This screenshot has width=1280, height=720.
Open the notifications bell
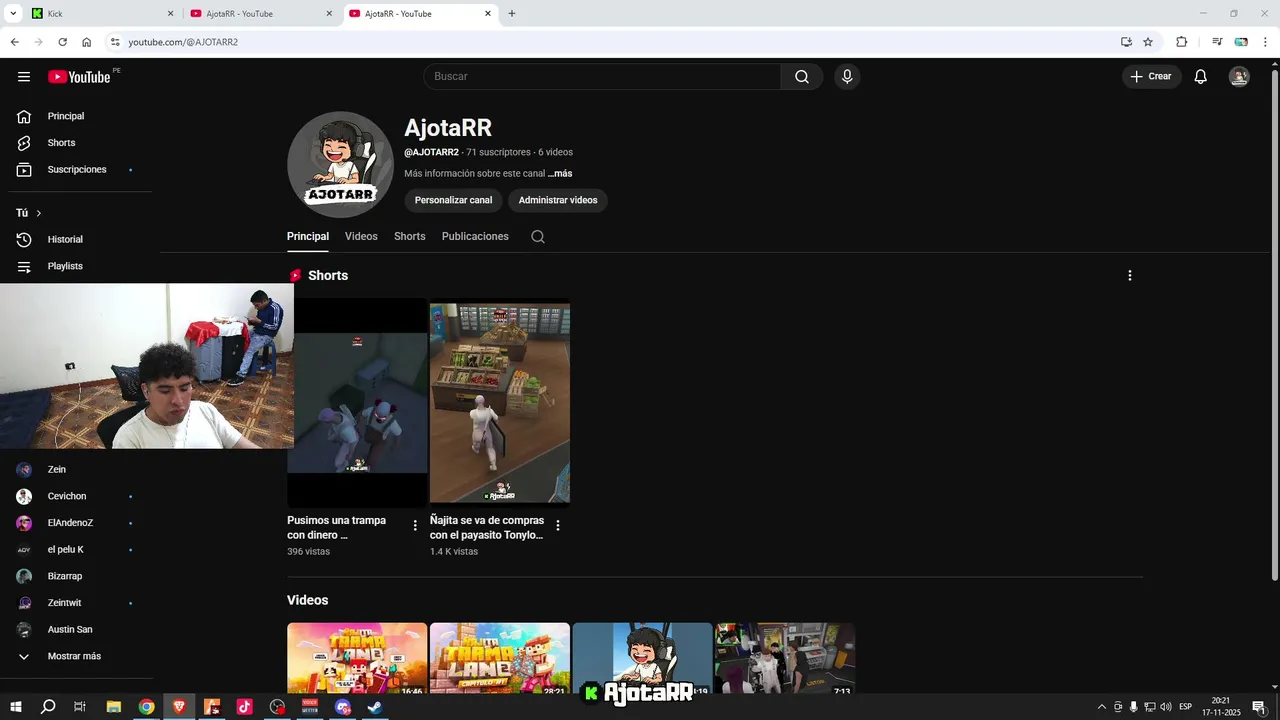tap(1201, 77)
